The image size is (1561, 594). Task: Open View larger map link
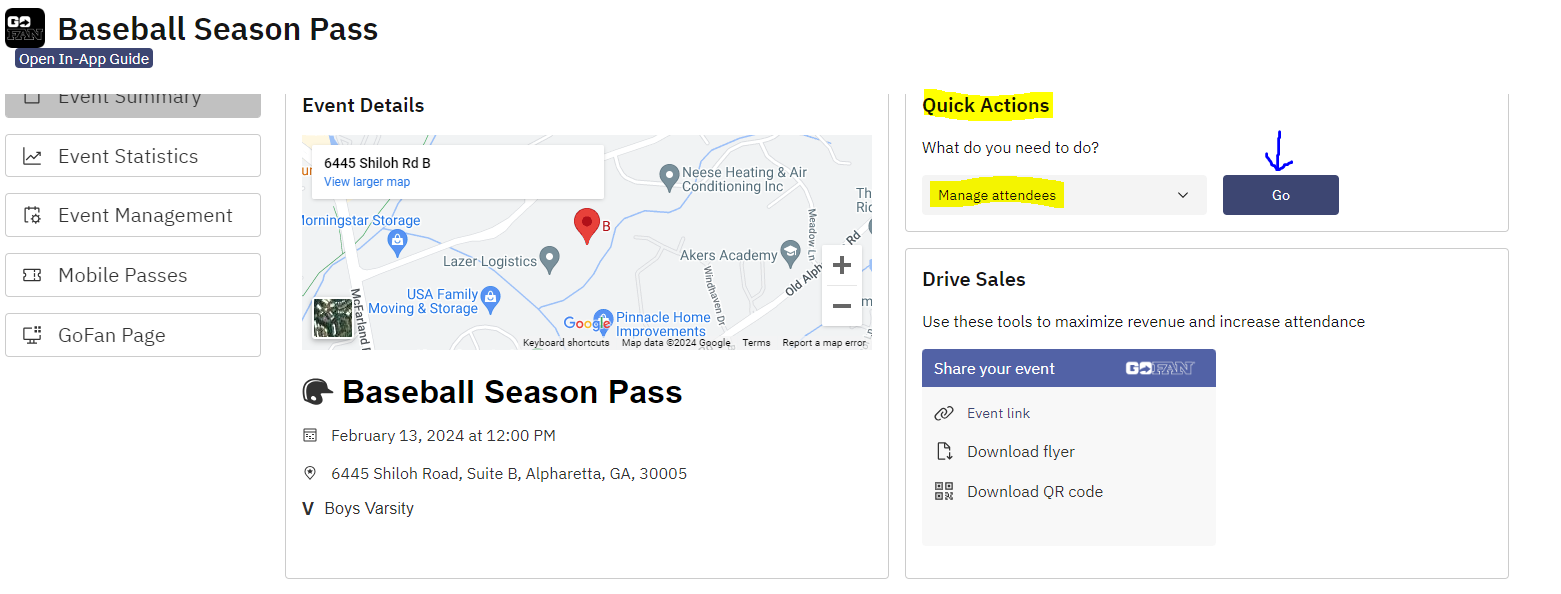coord(366,181)
